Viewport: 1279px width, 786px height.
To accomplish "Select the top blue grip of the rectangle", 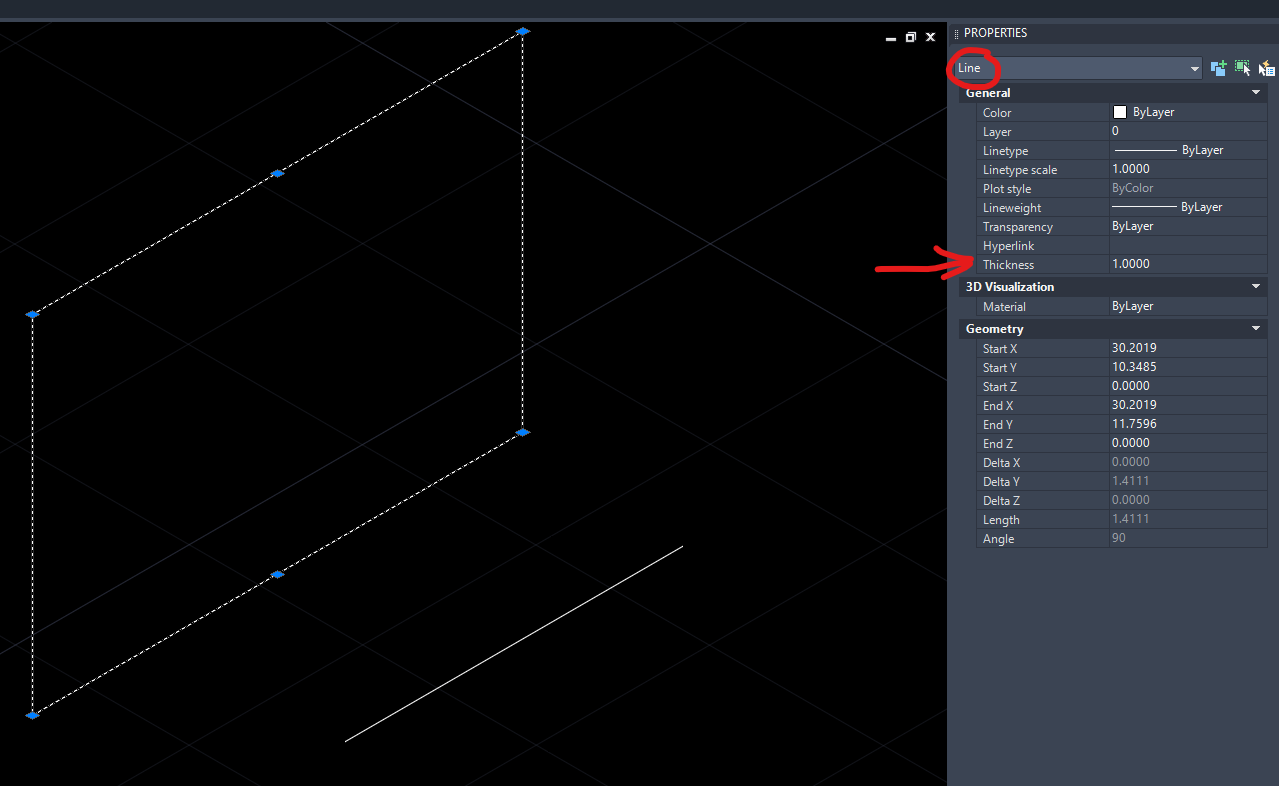I will point(523,31).
